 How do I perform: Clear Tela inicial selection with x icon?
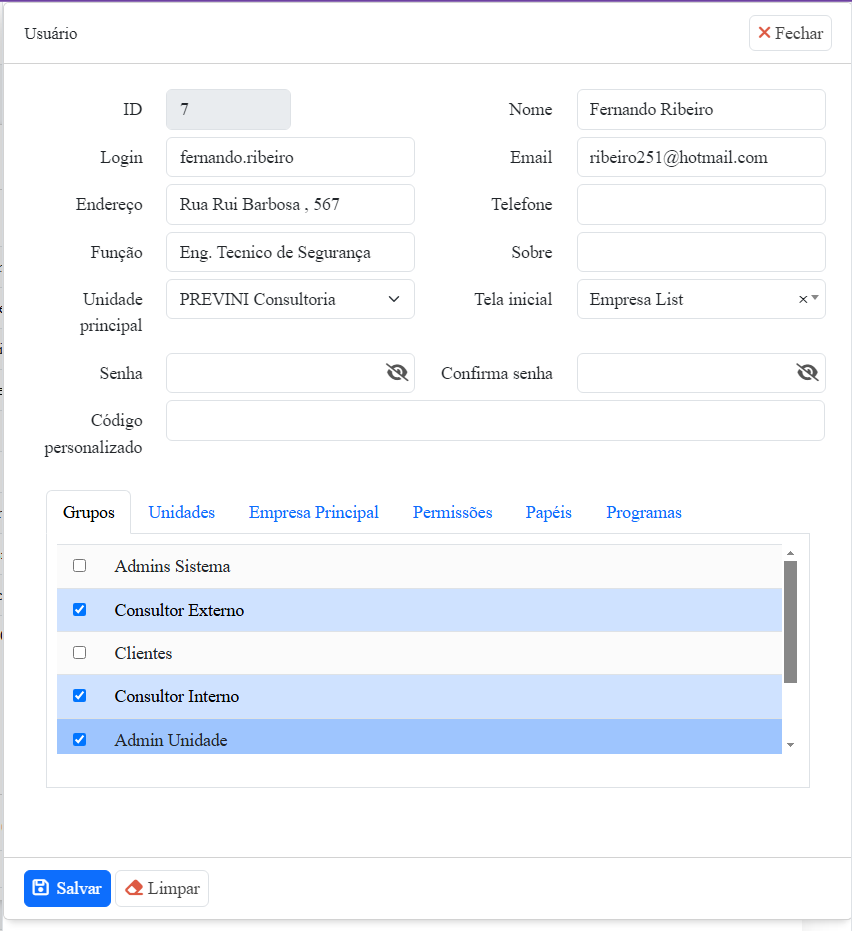[802, 299]
